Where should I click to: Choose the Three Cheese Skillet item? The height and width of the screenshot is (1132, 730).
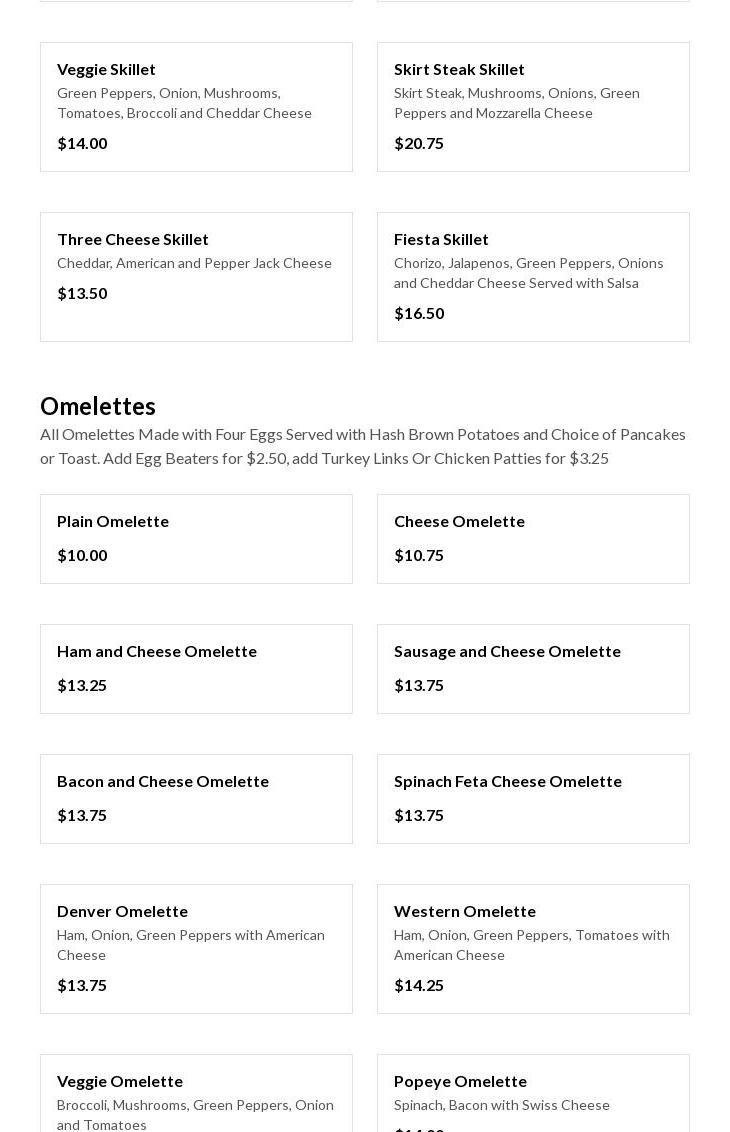[196, 276]
